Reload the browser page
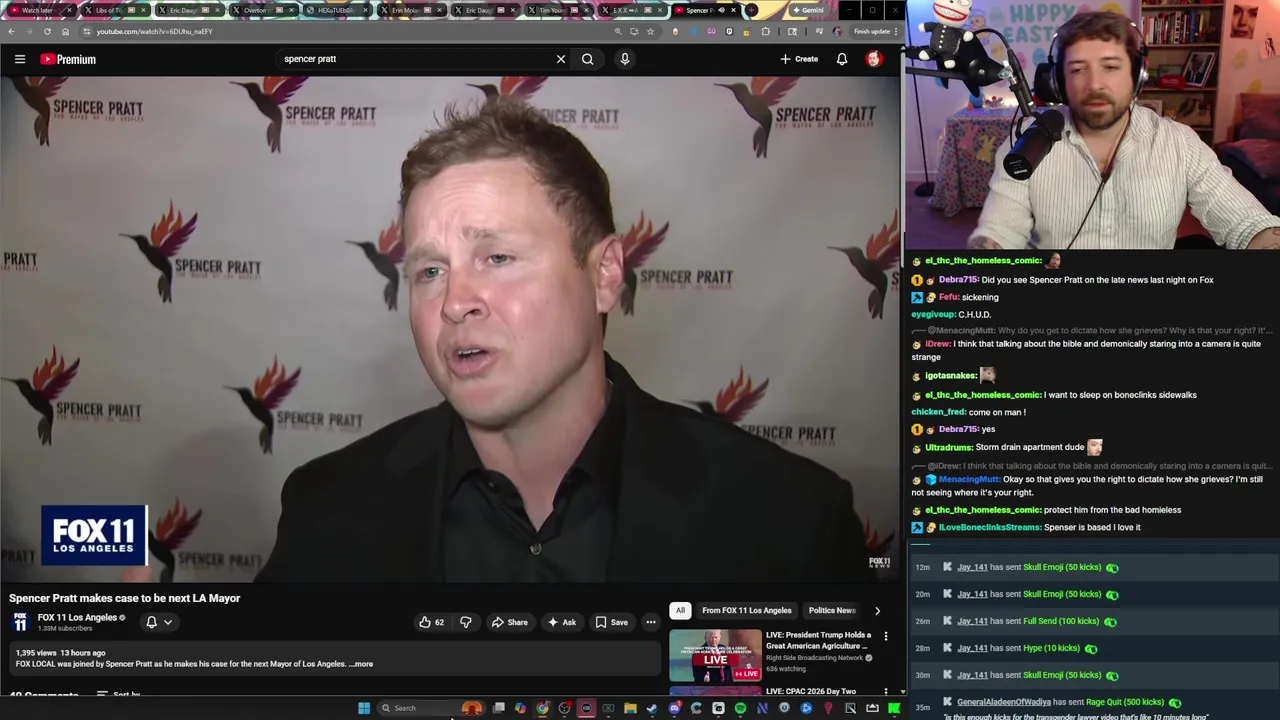Screen dimensions: 1280x720 pos(47,31)
